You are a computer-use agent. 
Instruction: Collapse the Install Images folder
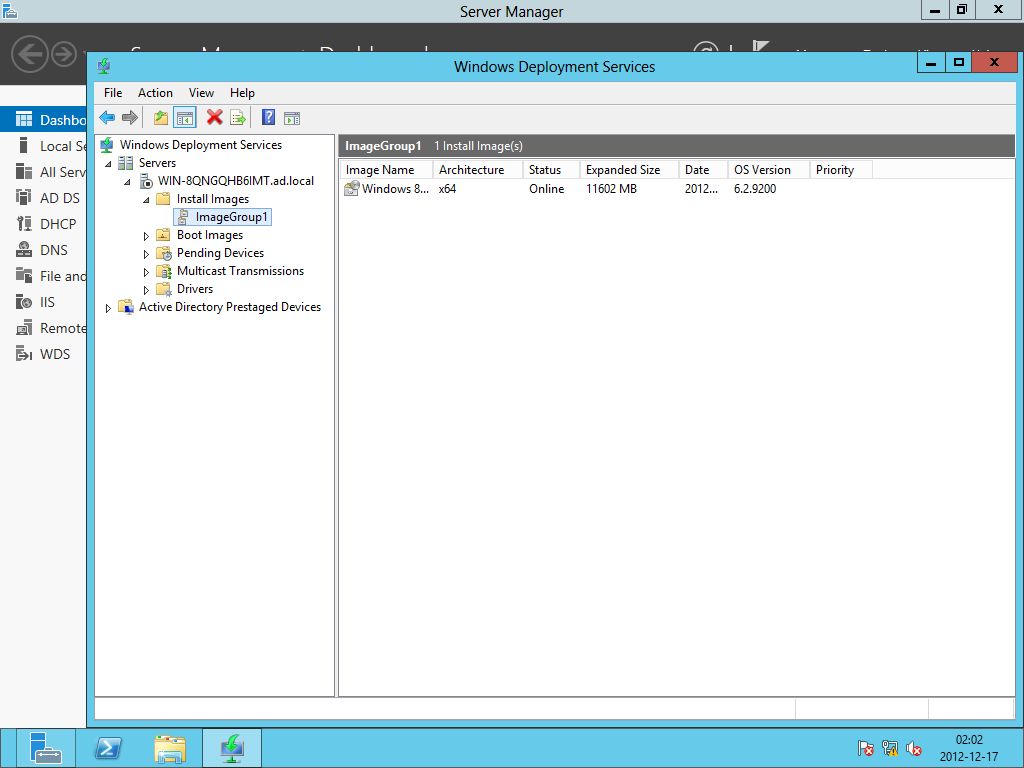146,200
